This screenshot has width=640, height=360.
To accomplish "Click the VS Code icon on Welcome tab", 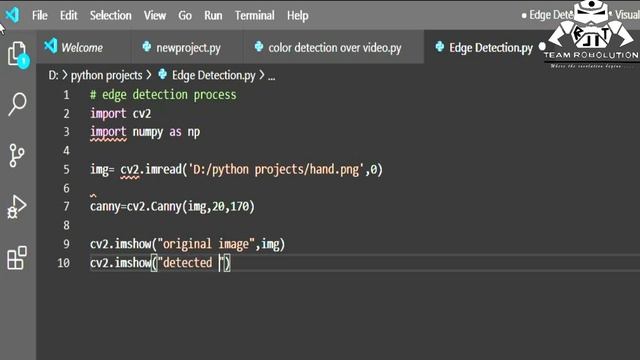I will click(51, 46).
